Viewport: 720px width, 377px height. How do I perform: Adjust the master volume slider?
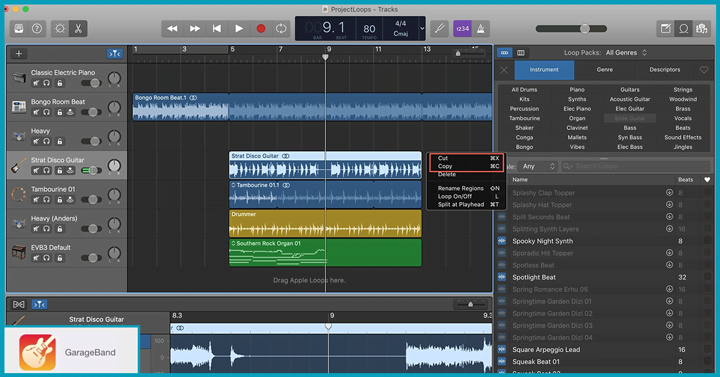coord(584,28)
